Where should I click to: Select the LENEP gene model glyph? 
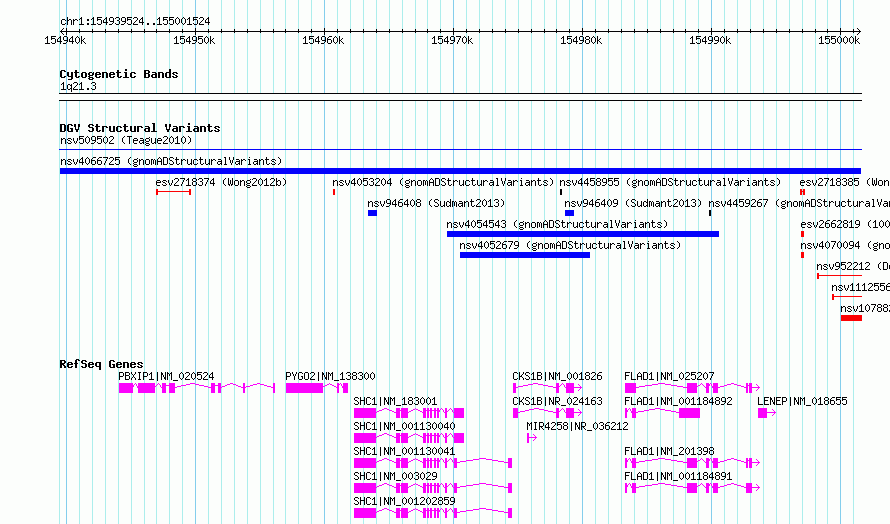click(x=767, y=413)
